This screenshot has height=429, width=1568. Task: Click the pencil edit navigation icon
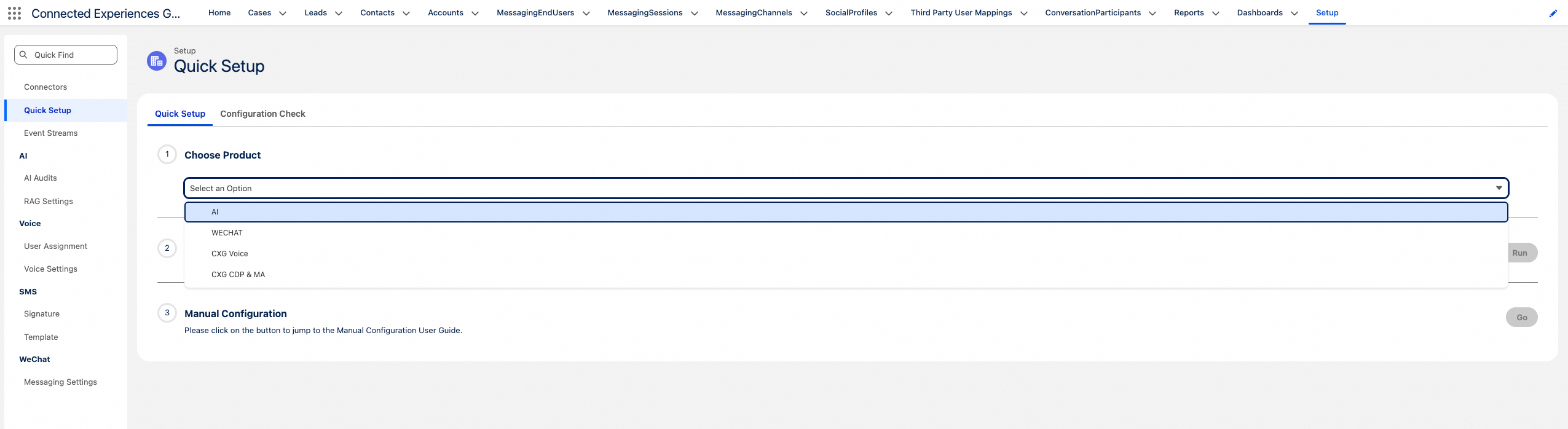[x=1553, y=13]
